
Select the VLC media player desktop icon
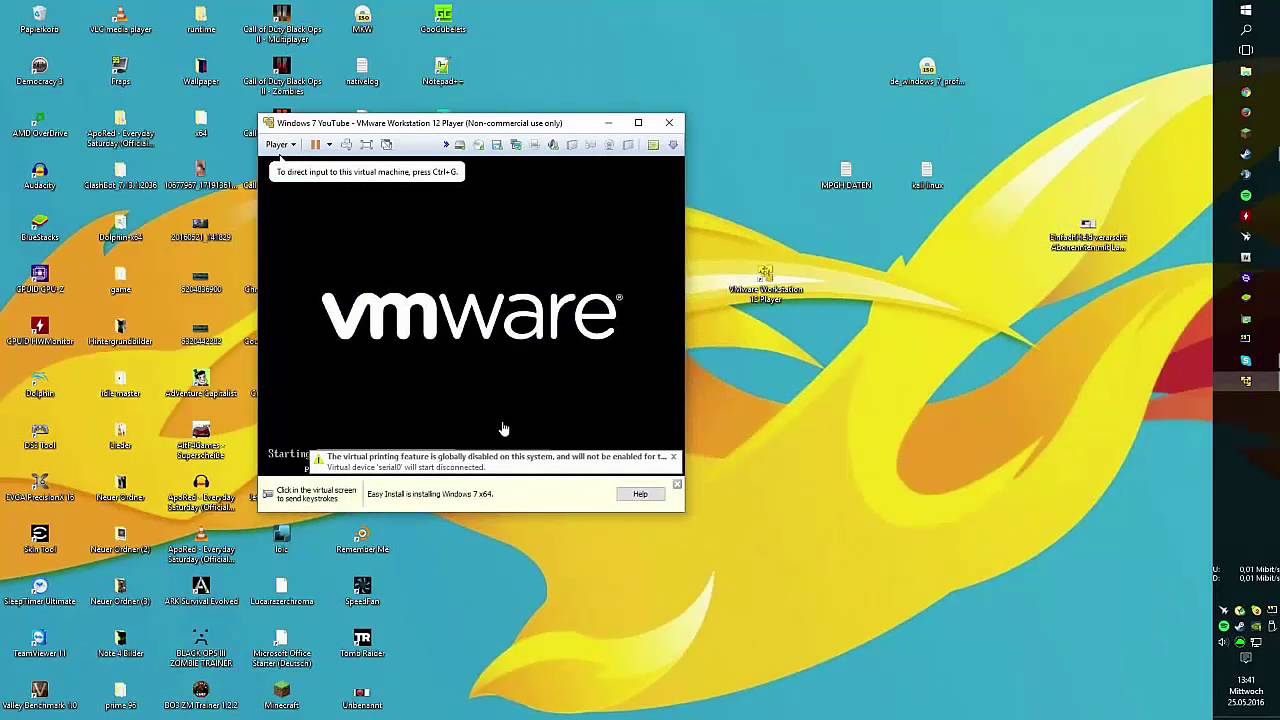click(120, 19)
